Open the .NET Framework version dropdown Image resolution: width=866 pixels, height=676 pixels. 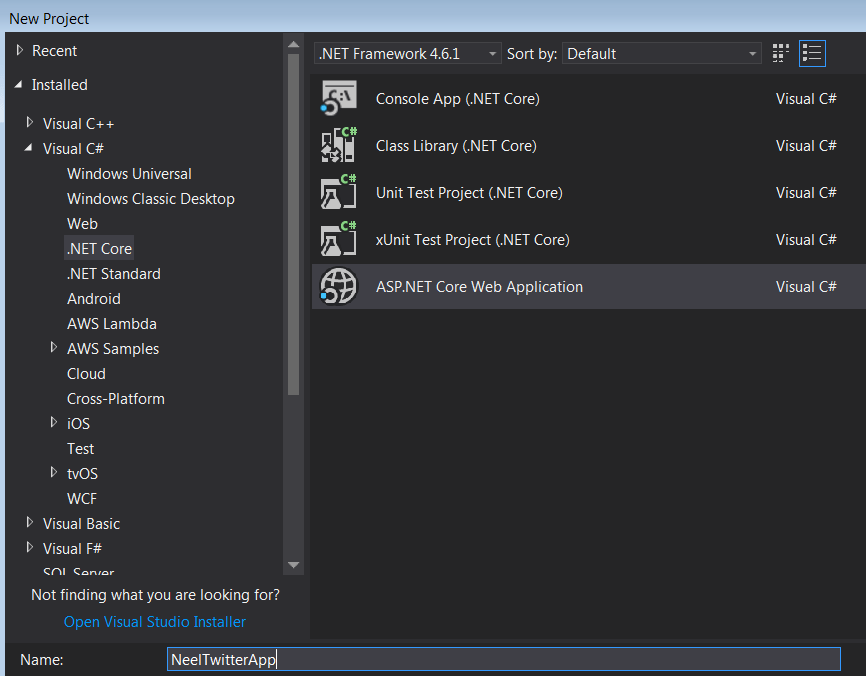407,54
